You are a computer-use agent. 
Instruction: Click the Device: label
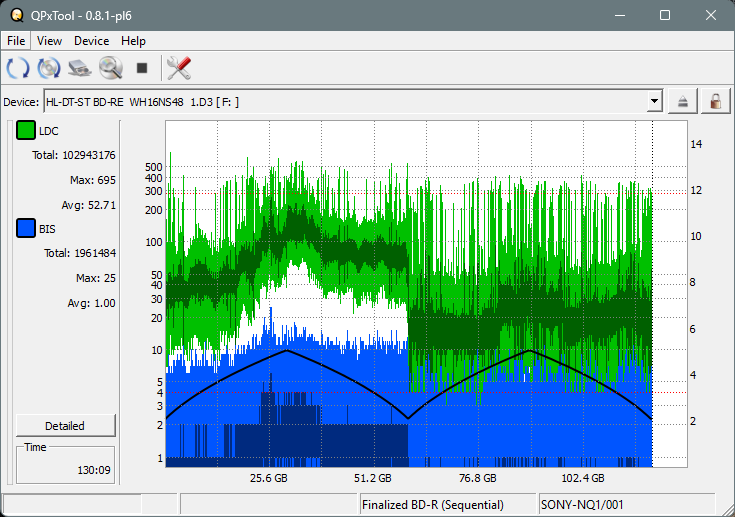pos(21,102)
